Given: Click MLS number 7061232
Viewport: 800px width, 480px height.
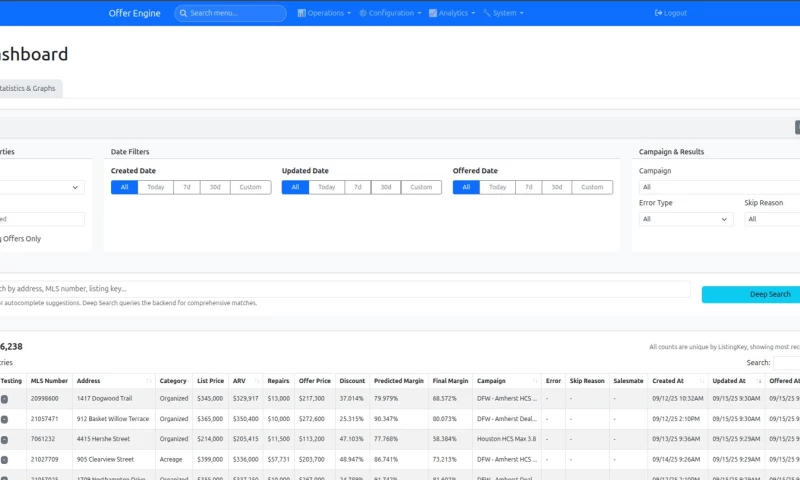Looking at the screenshot, I should (x=43, y=439).
